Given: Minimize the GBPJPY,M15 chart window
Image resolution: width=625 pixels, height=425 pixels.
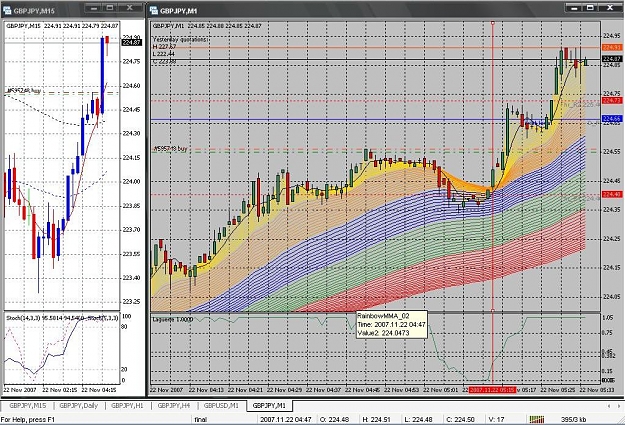Looking at the screenshot, I should (94, 8).
